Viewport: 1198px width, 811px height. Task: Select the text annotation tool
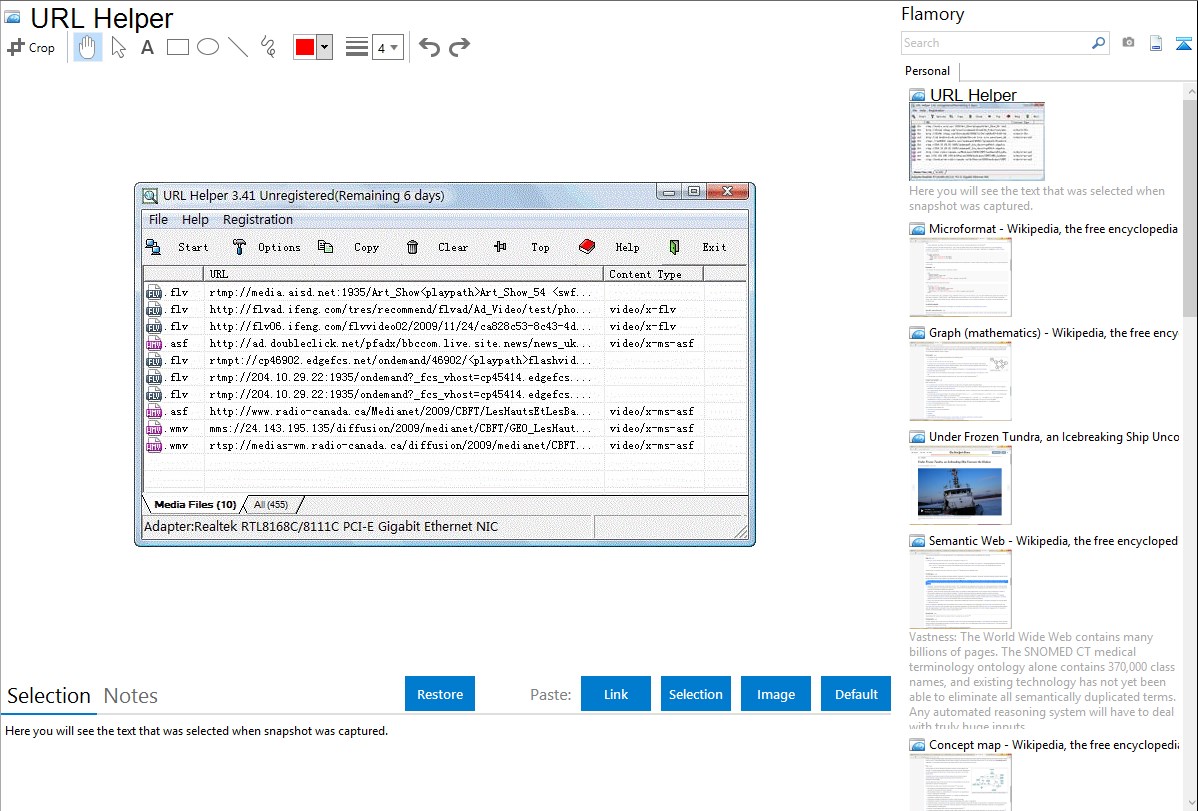[x=147, y=47]
